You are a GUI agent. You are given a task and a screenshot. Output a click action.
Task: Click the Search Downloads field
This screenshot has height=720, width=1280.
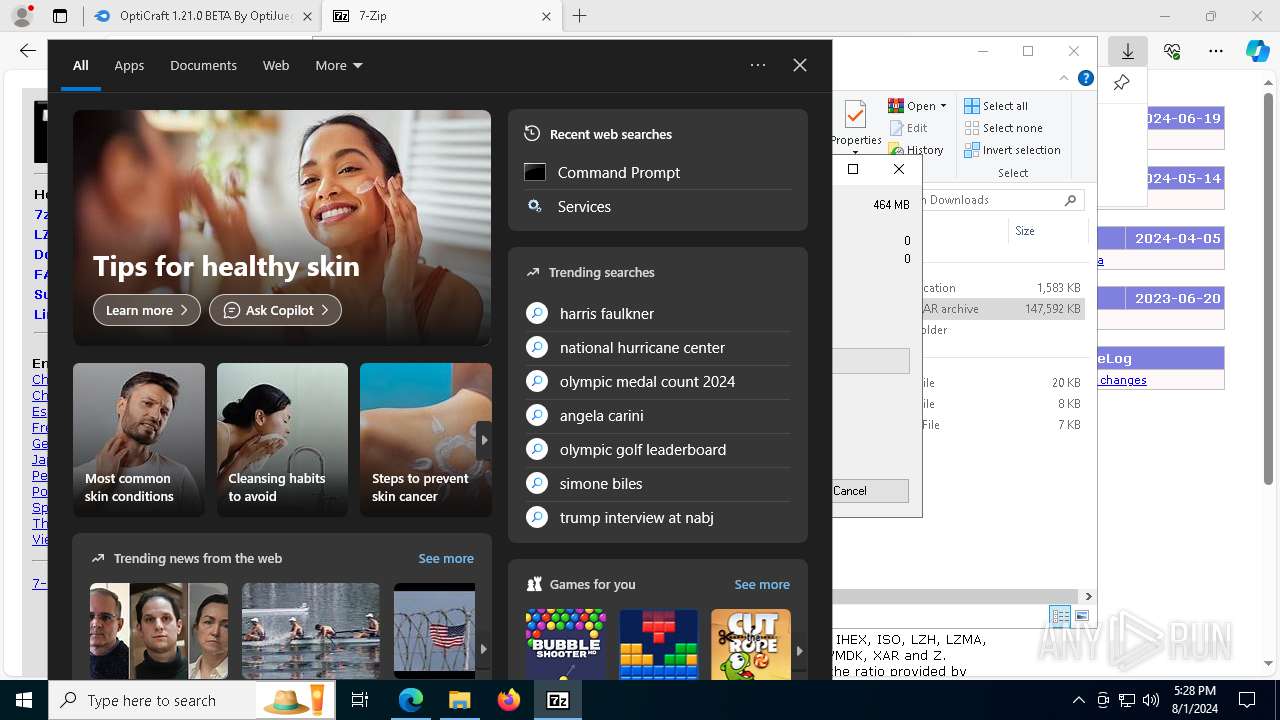tap(1001, 200)
